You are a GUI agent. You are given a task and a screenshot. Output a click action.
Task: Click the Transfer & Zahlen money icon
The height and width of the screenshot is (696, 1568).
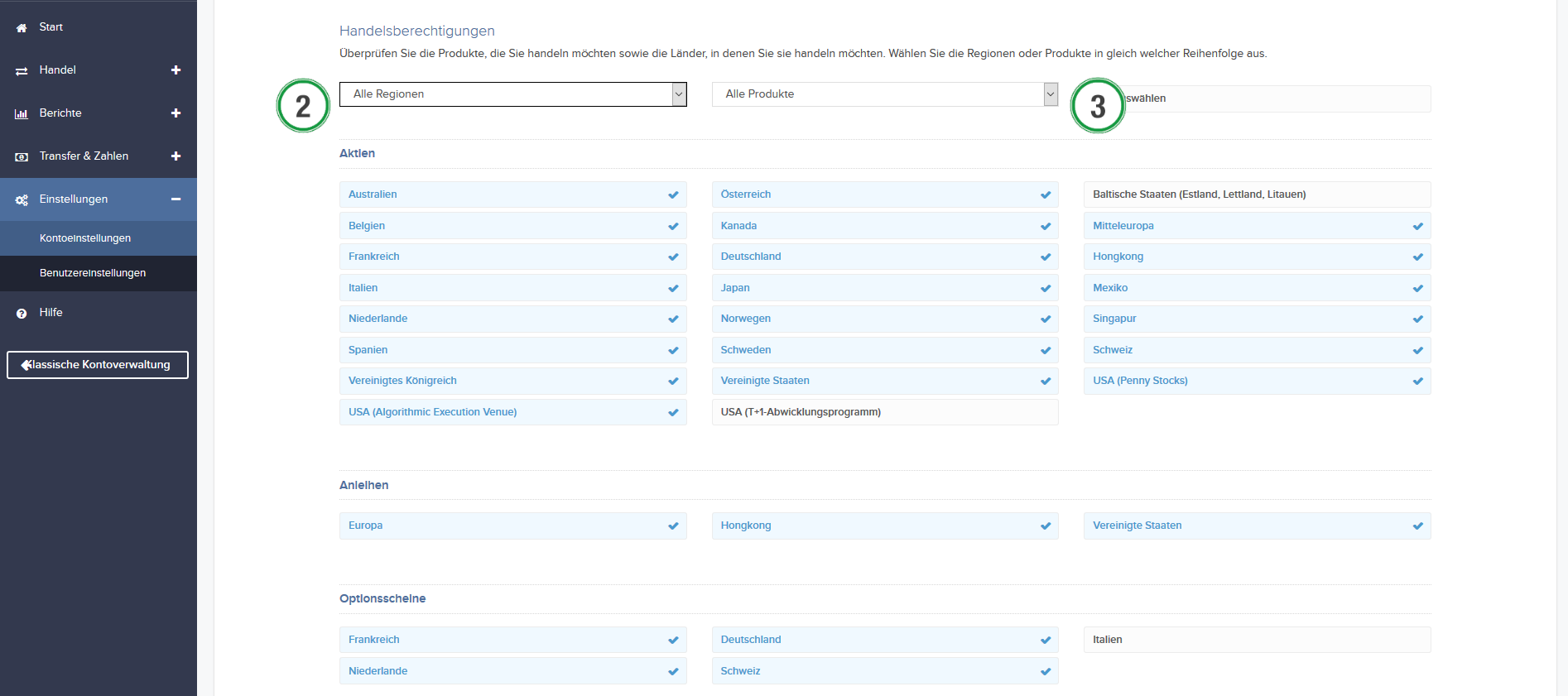22,157
